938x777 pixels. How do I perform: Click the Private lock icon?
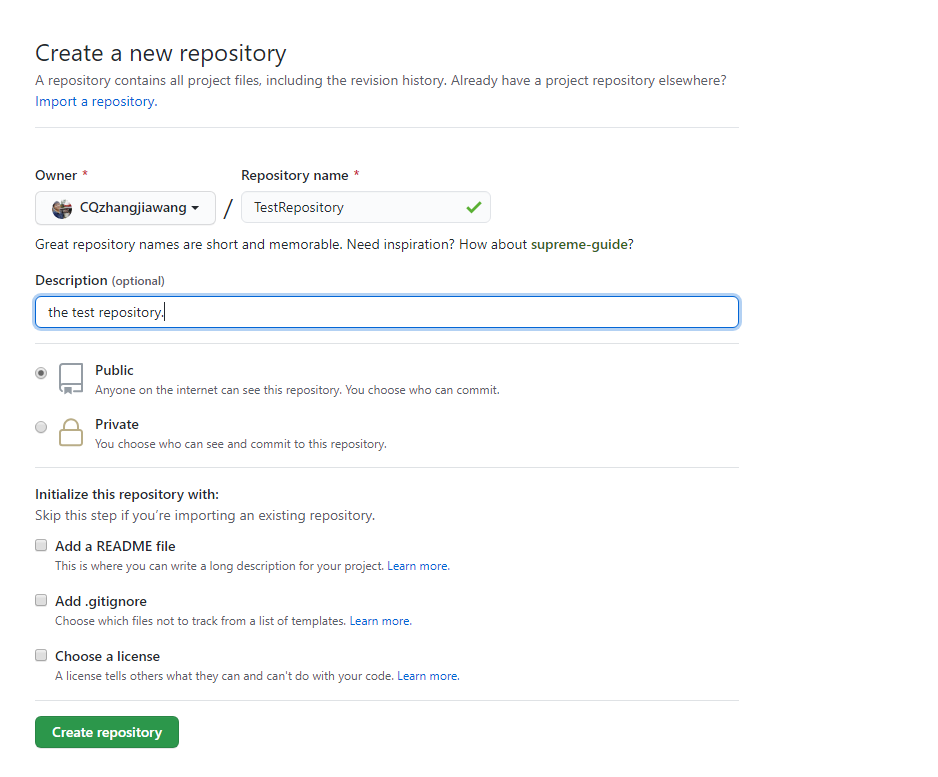(71, 432)
